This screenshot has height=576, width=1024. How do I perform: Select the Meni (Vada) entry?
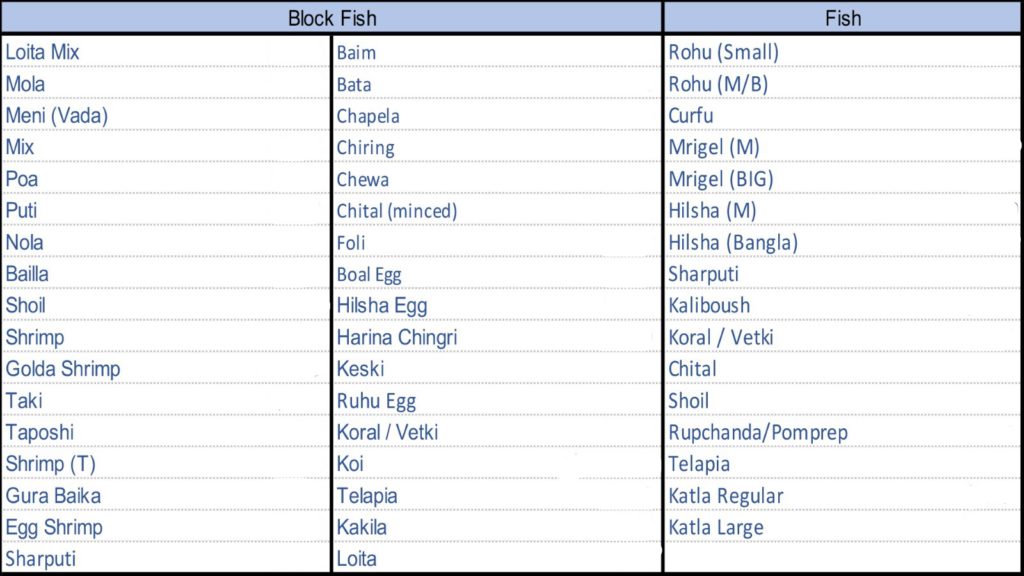pos(166,116)
